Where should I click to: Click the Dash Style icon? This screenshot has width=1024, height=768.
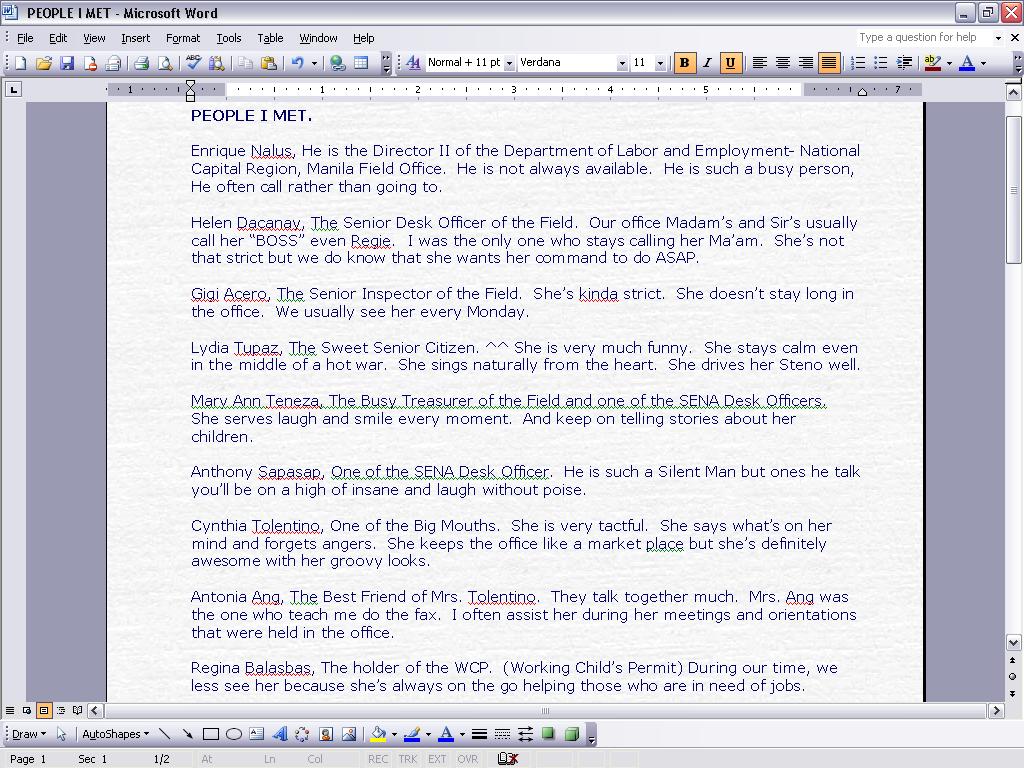coord(502,734)
